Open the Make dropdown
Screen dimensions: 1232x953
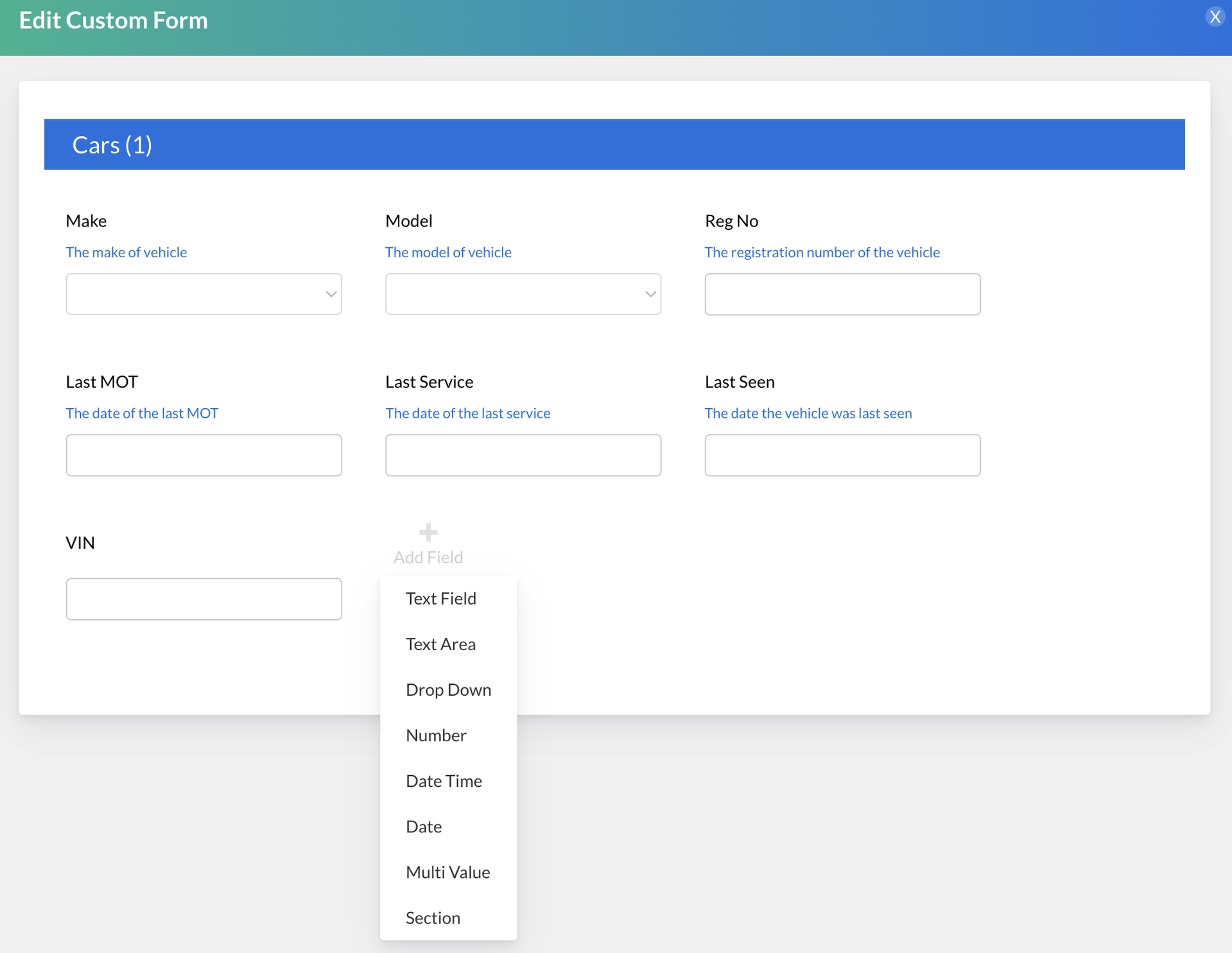point(204,294)
